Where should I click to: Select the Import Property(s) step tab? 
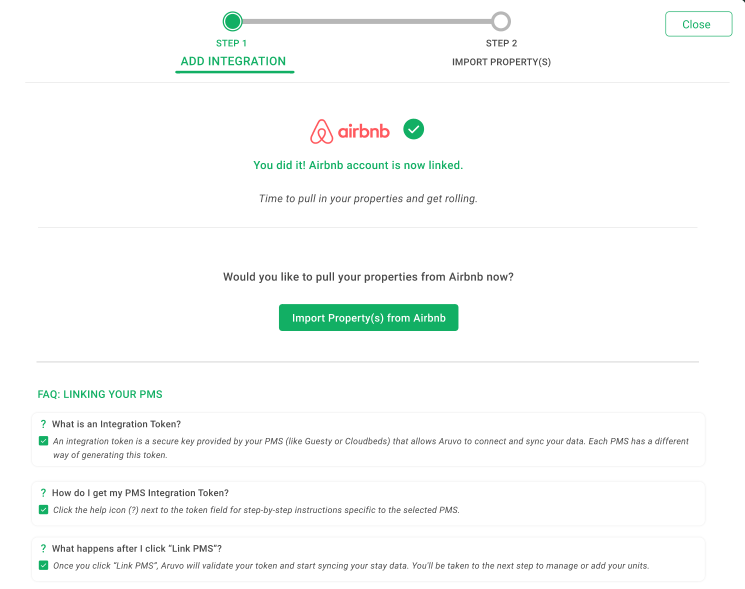click(501, 62)
